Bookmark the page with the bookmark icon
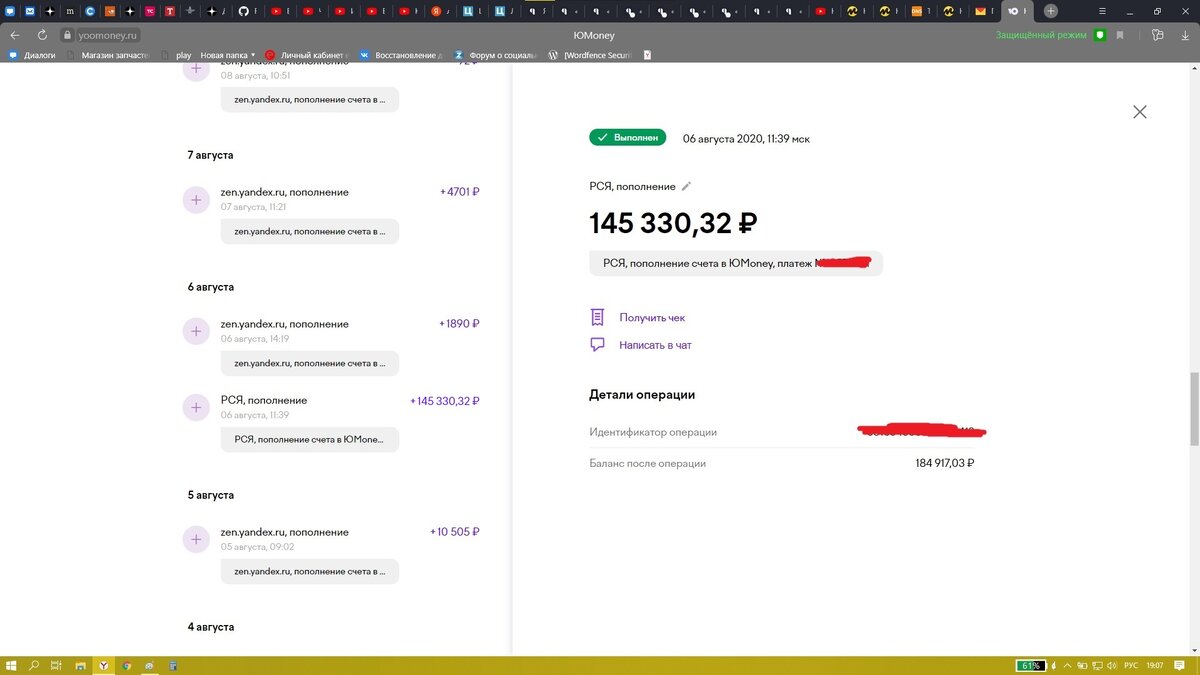1200x675 pixels. (1120, 34)
